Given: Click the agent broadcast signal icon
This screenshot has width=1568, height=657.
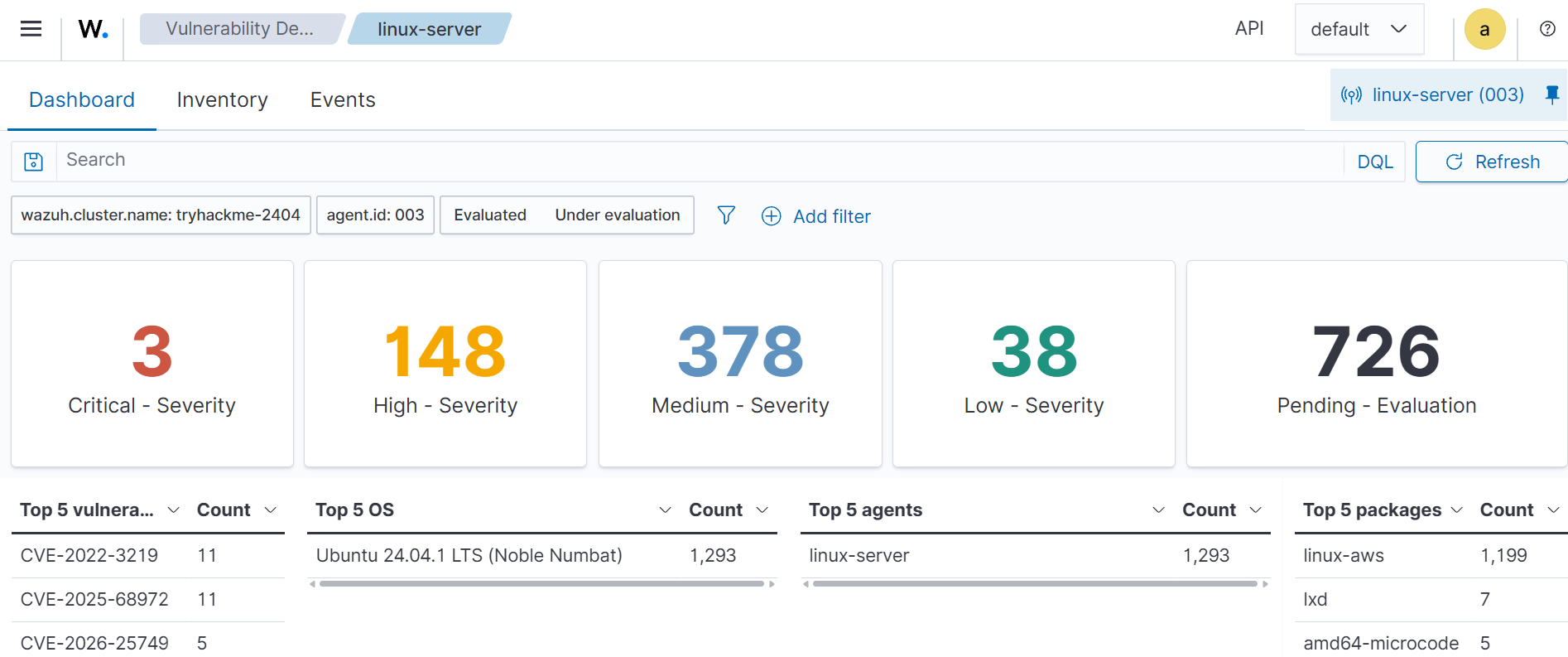Looking at the screenshot, I should pos(1351,95).
